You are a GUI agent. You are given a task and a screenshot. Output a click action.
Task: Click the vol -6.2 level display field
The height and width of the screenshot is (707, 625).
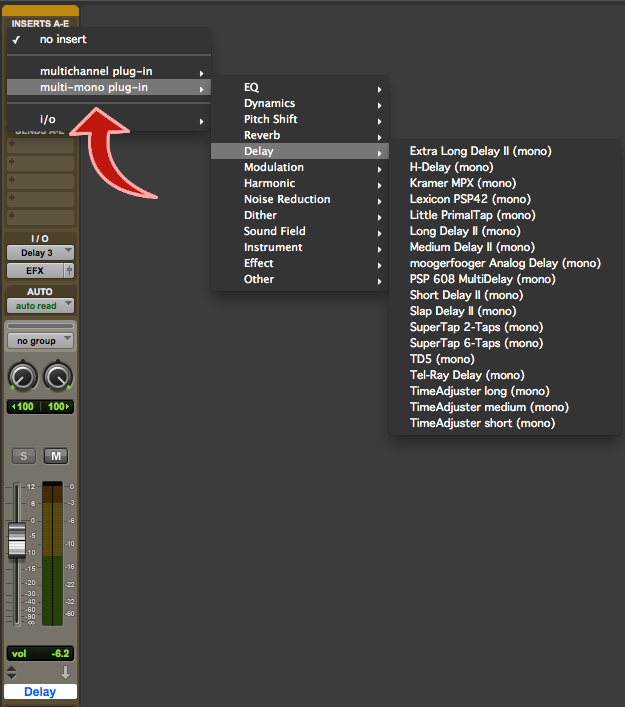(40, 654)
